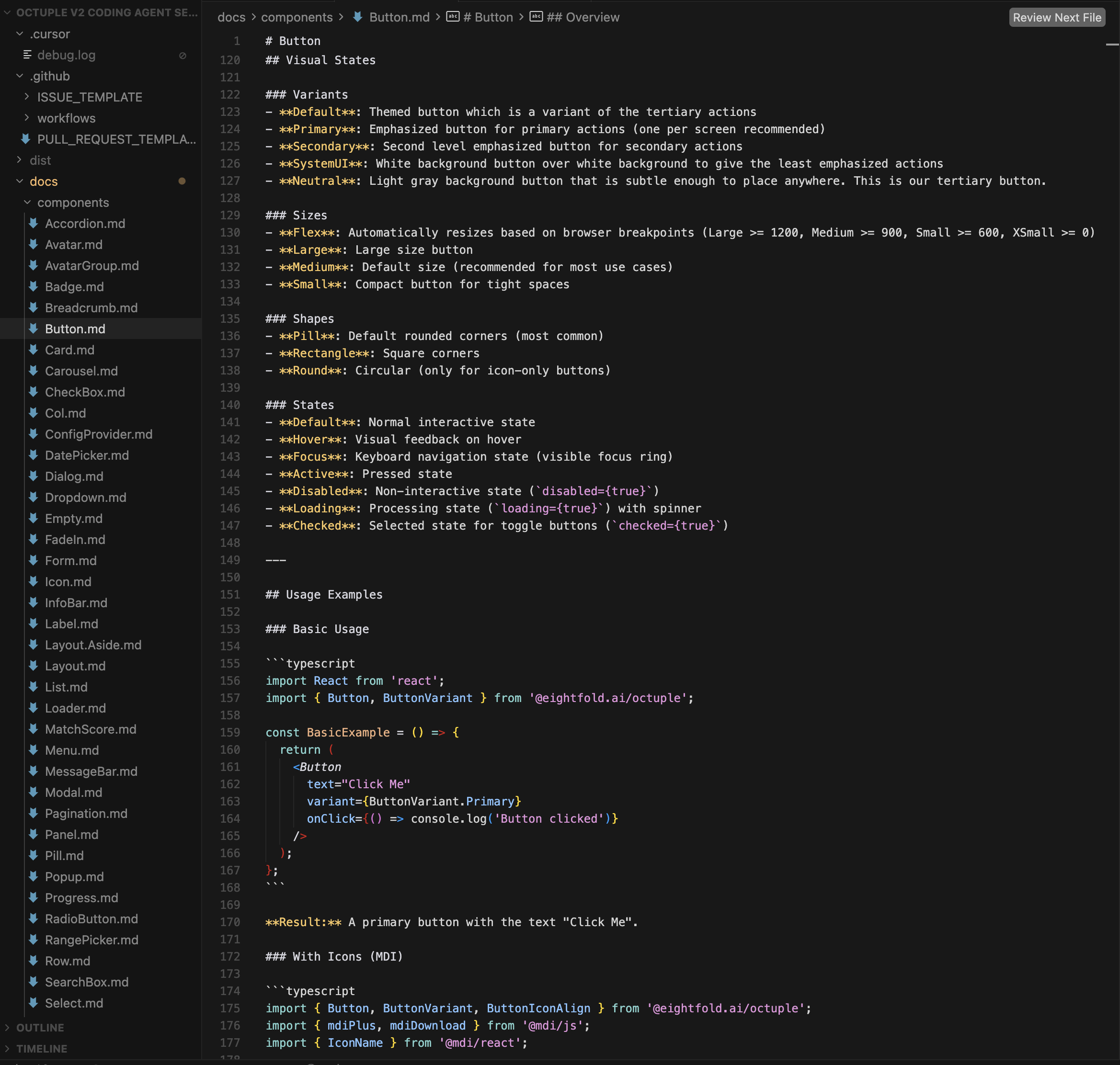This screenshot has height=1065, width=1120.
Task: Click the Markdown icon next to Select.md
Action: pos(34,1003)
